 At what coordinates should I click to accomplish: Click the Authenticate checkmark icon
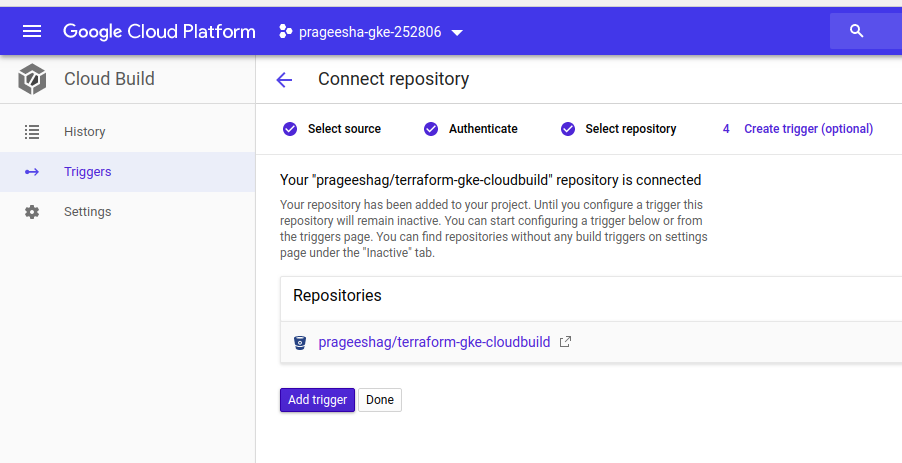coord(431,129)
